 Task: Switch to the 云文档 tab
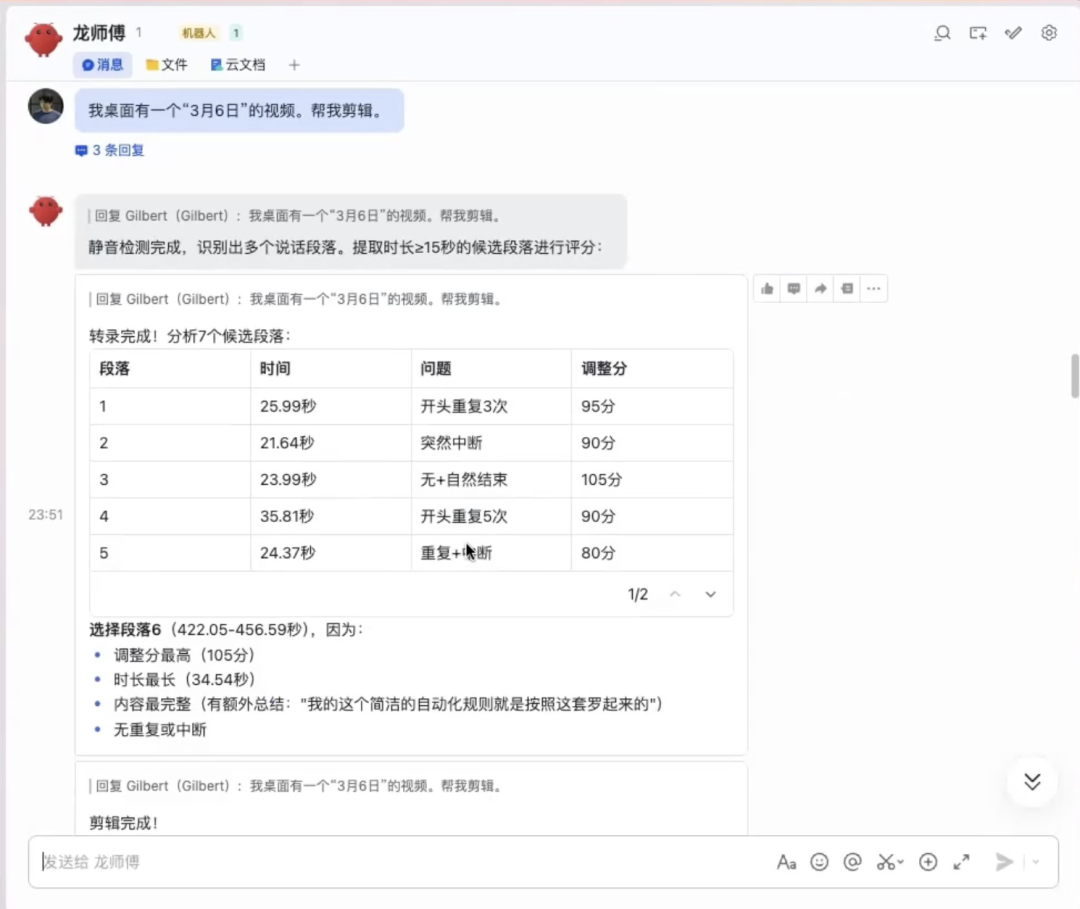[238, 65]
